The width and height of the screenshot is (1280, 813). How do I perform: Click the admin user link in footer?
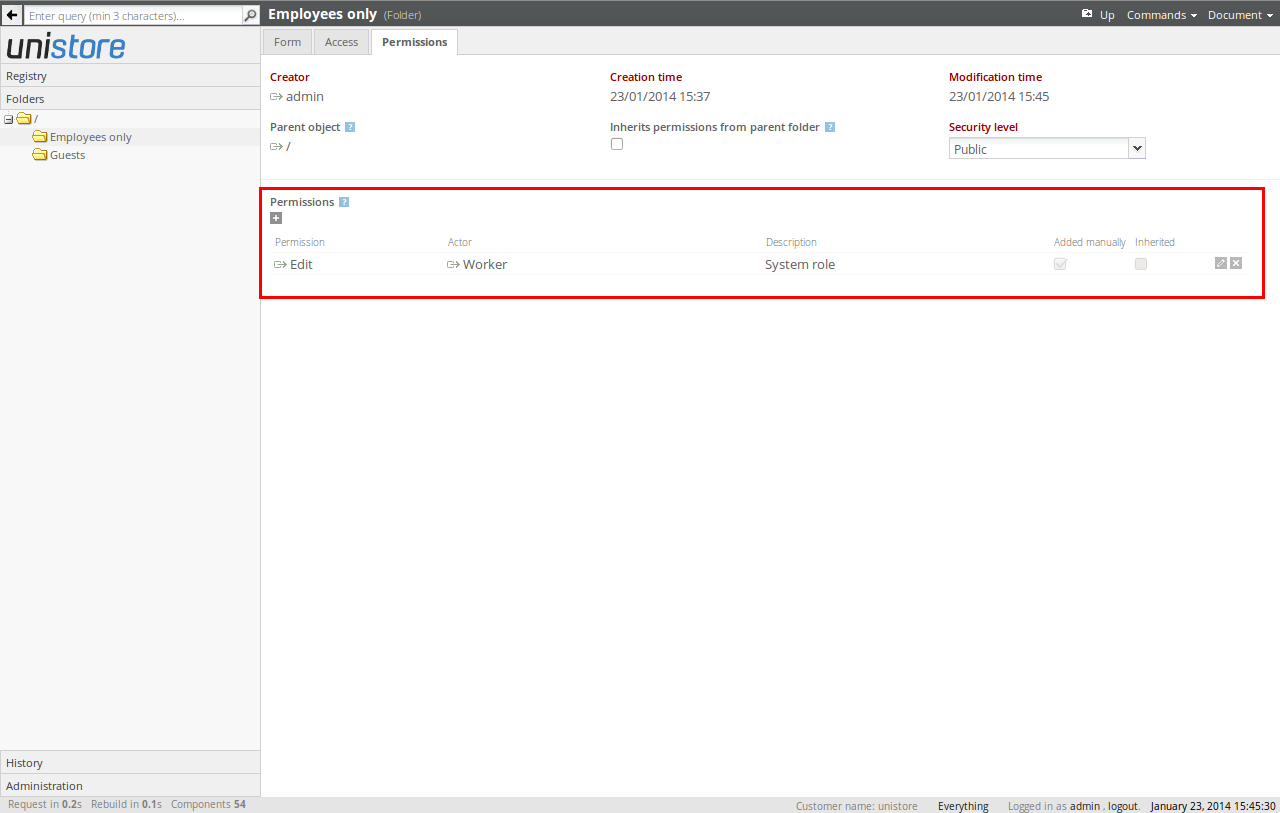(x=1085, y=806)
